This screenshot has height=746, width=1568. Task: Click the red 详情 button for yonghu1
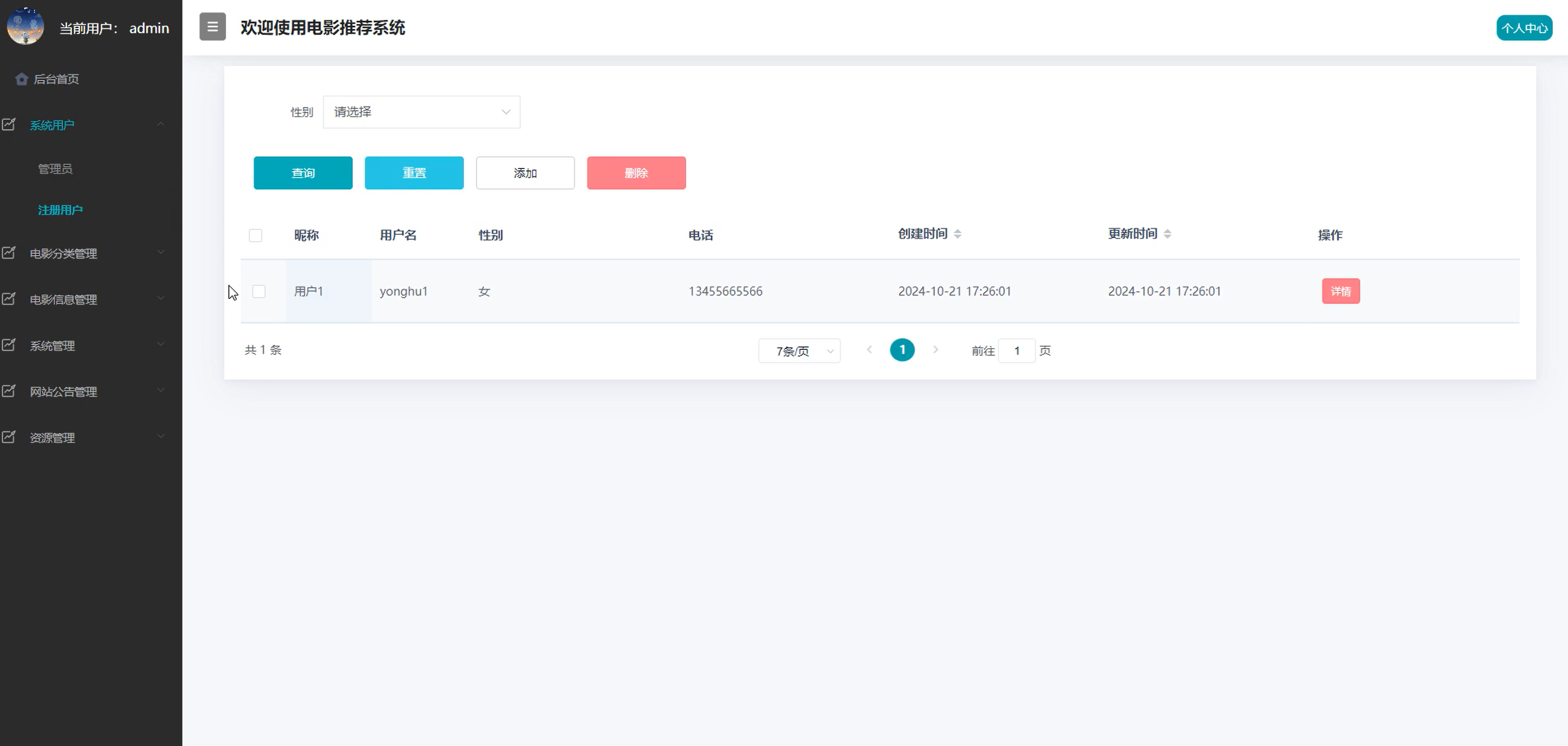[1340, 291]
